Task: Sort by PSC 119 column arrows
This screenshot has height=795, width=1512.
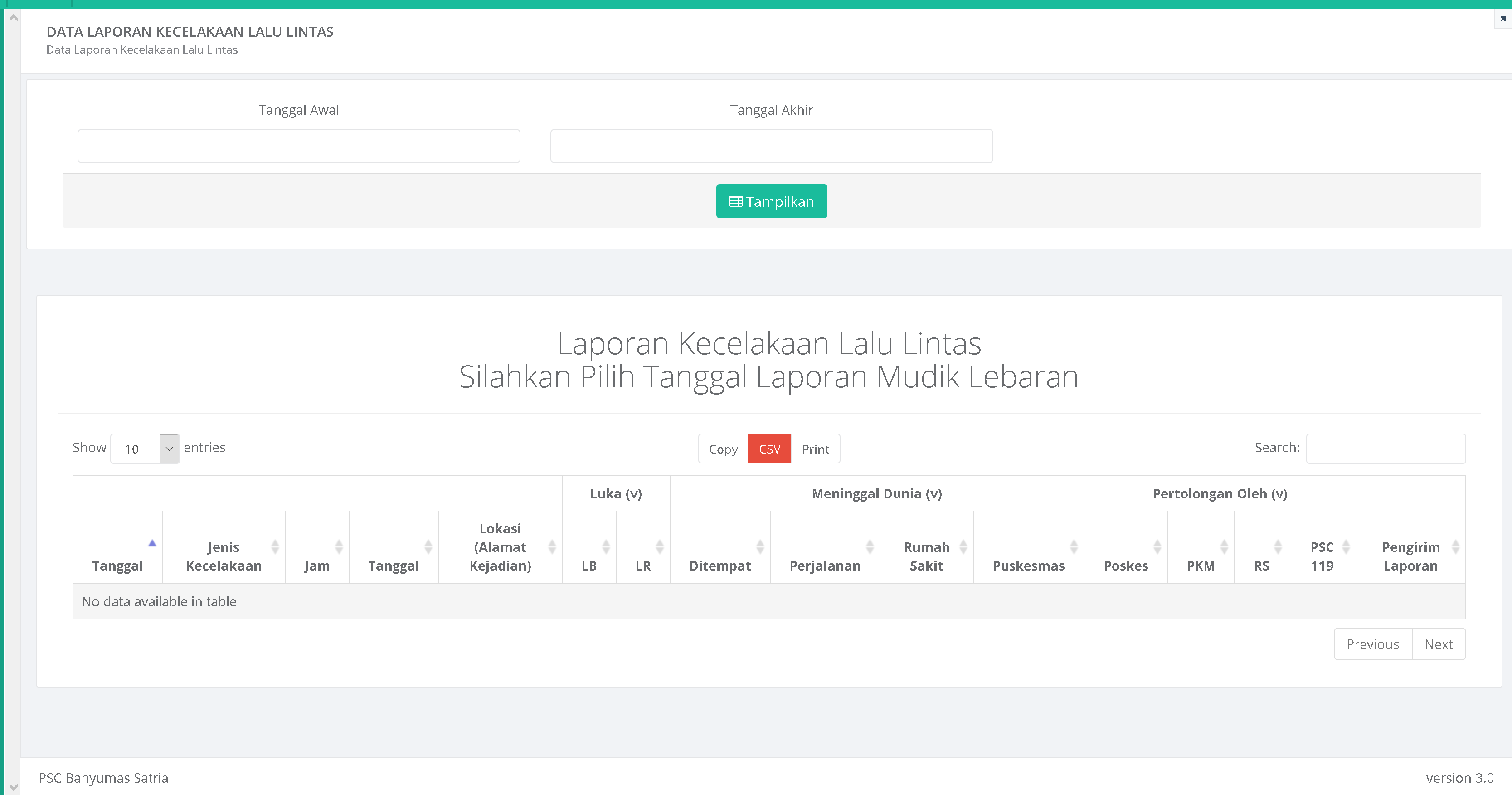Action: (1345, 546)
